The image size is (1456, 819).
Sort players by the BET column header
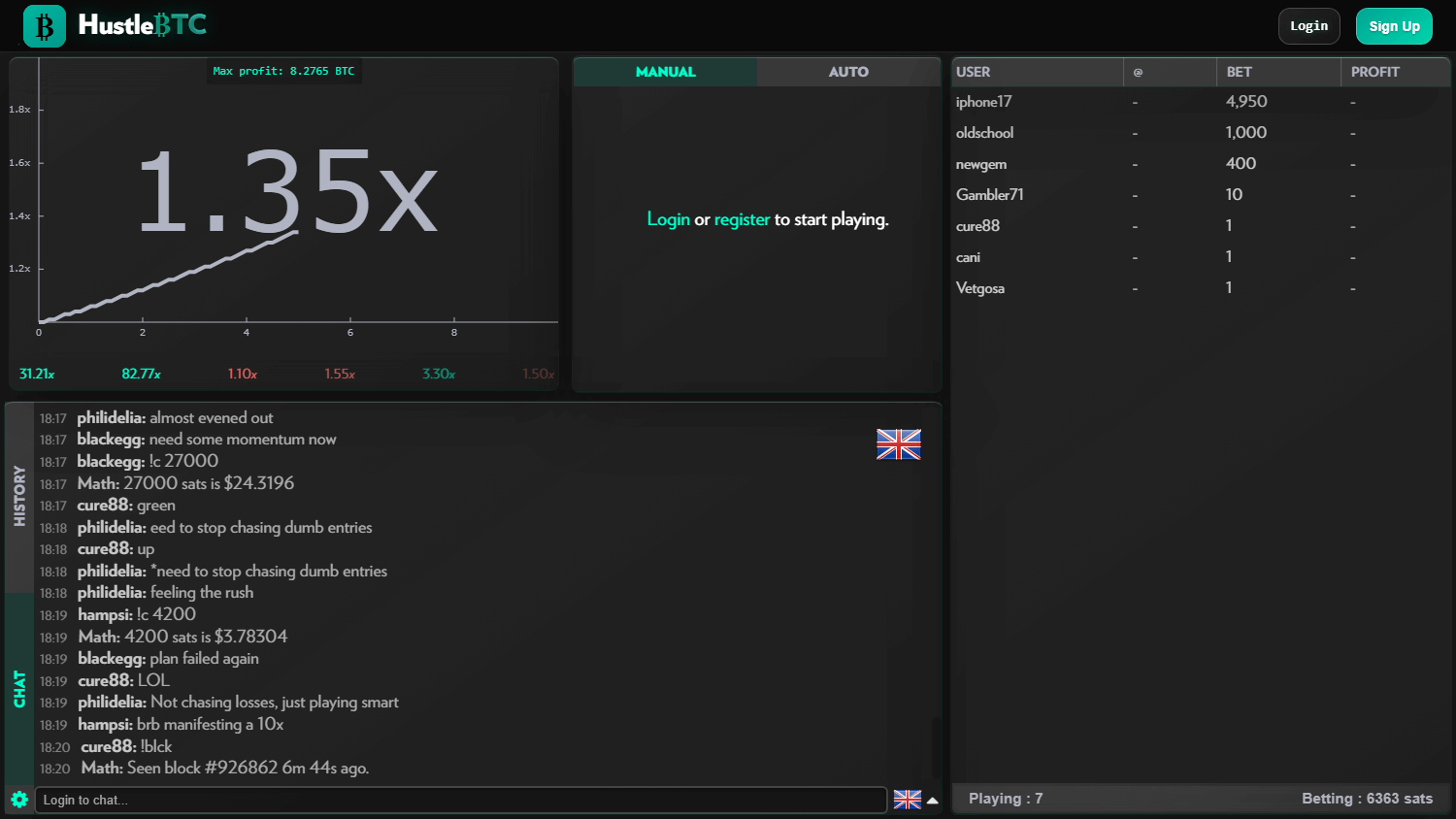tap(1239, 72)
